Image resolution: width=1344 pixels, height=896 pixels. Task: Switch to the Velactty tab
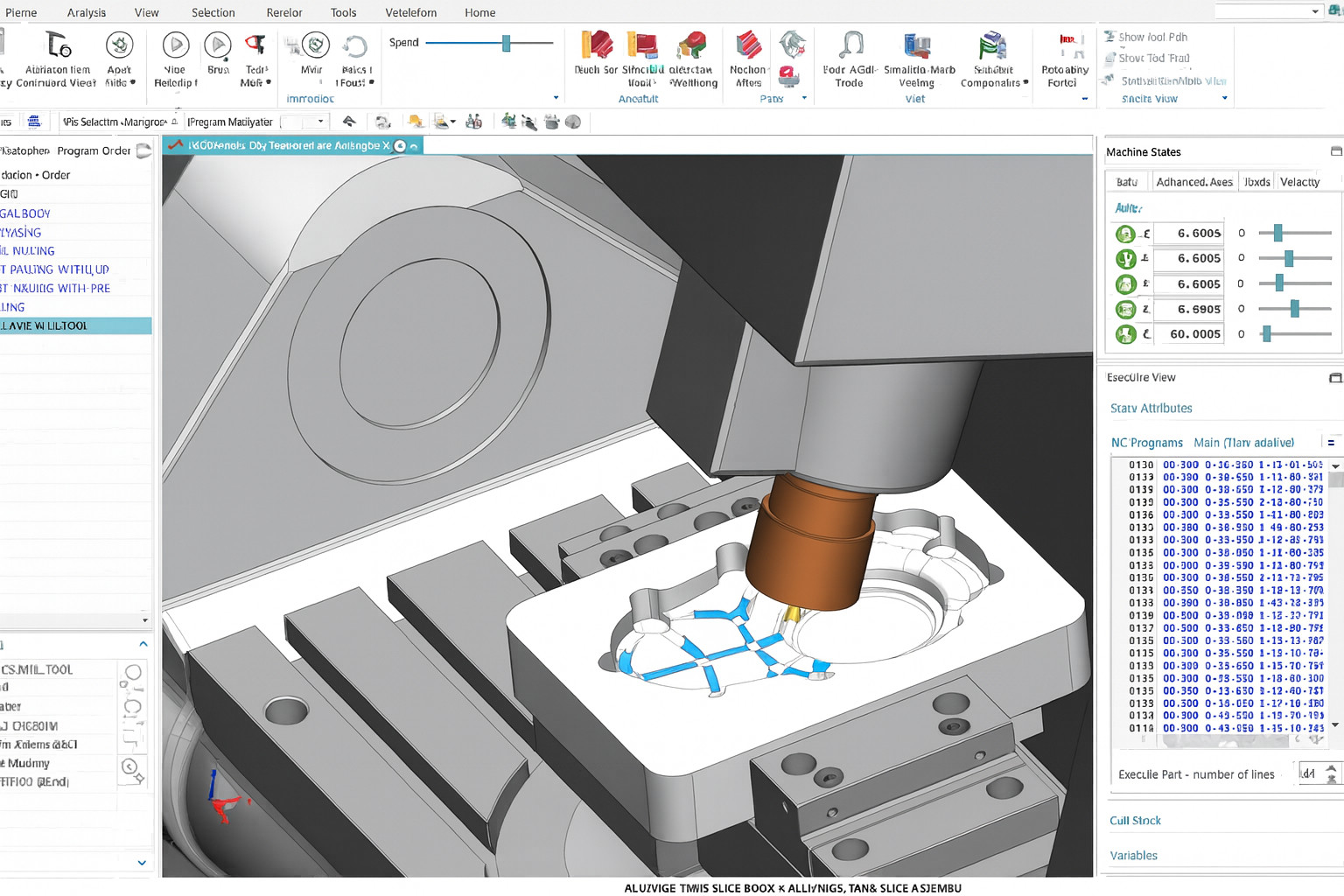1299,182
